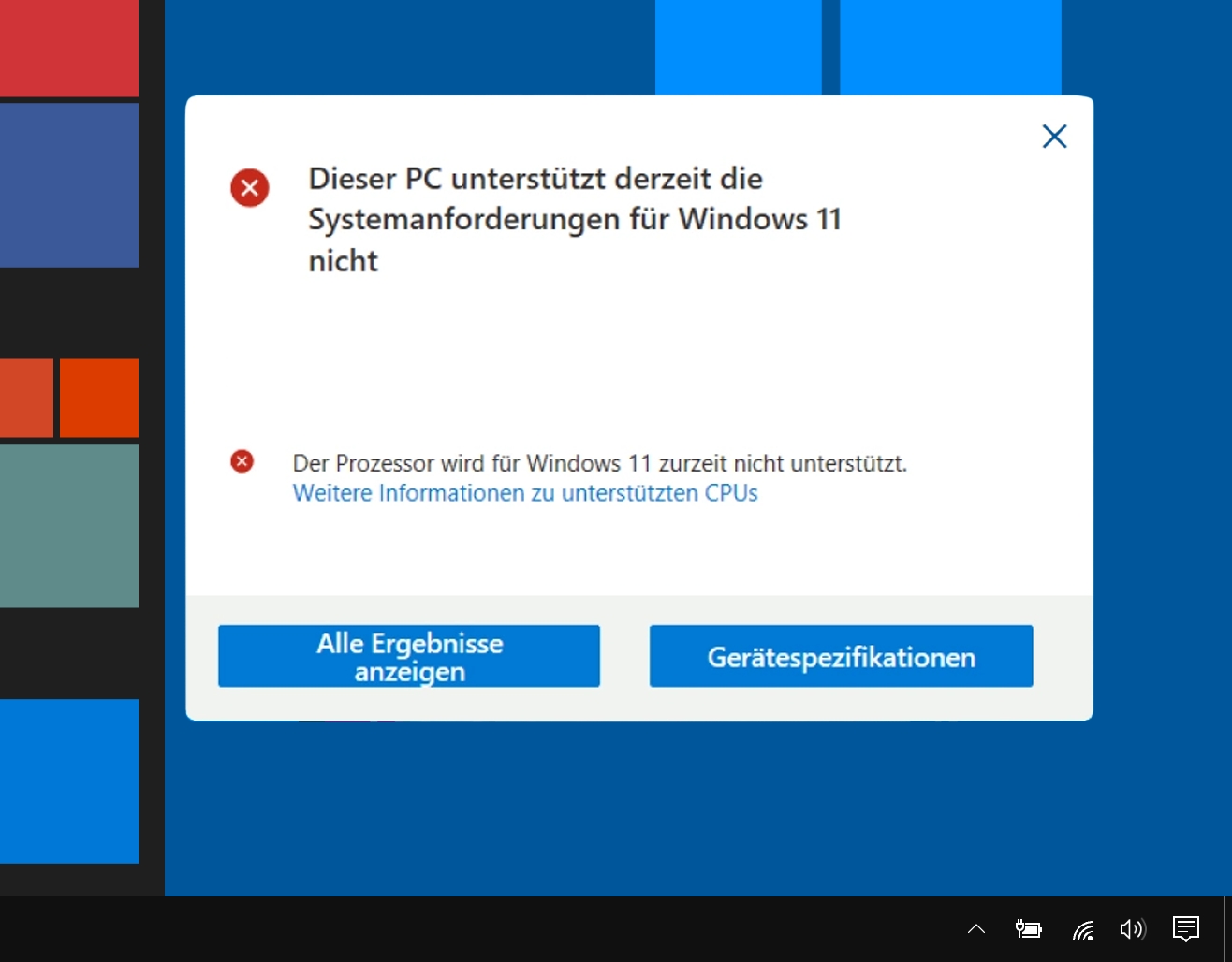Expand hidden system tray icons chevron
The height and width of the screenshot is (962, 1232).
(975, 929)
